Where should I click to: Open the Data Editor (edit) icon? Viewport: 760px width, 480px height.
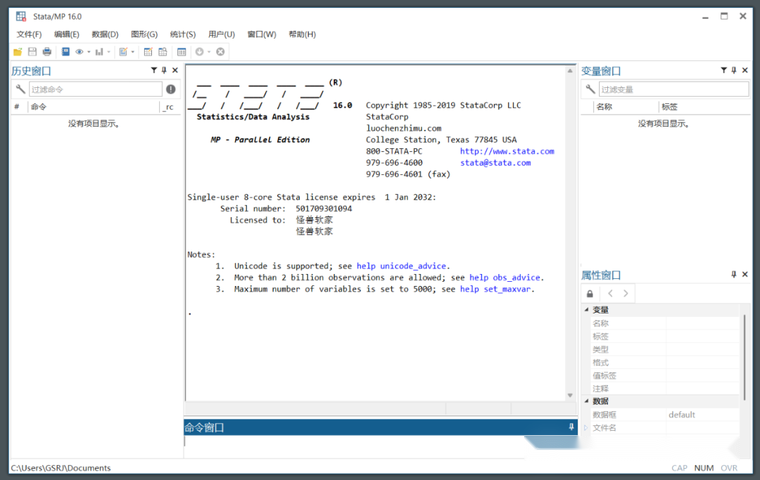coord(148,52)
